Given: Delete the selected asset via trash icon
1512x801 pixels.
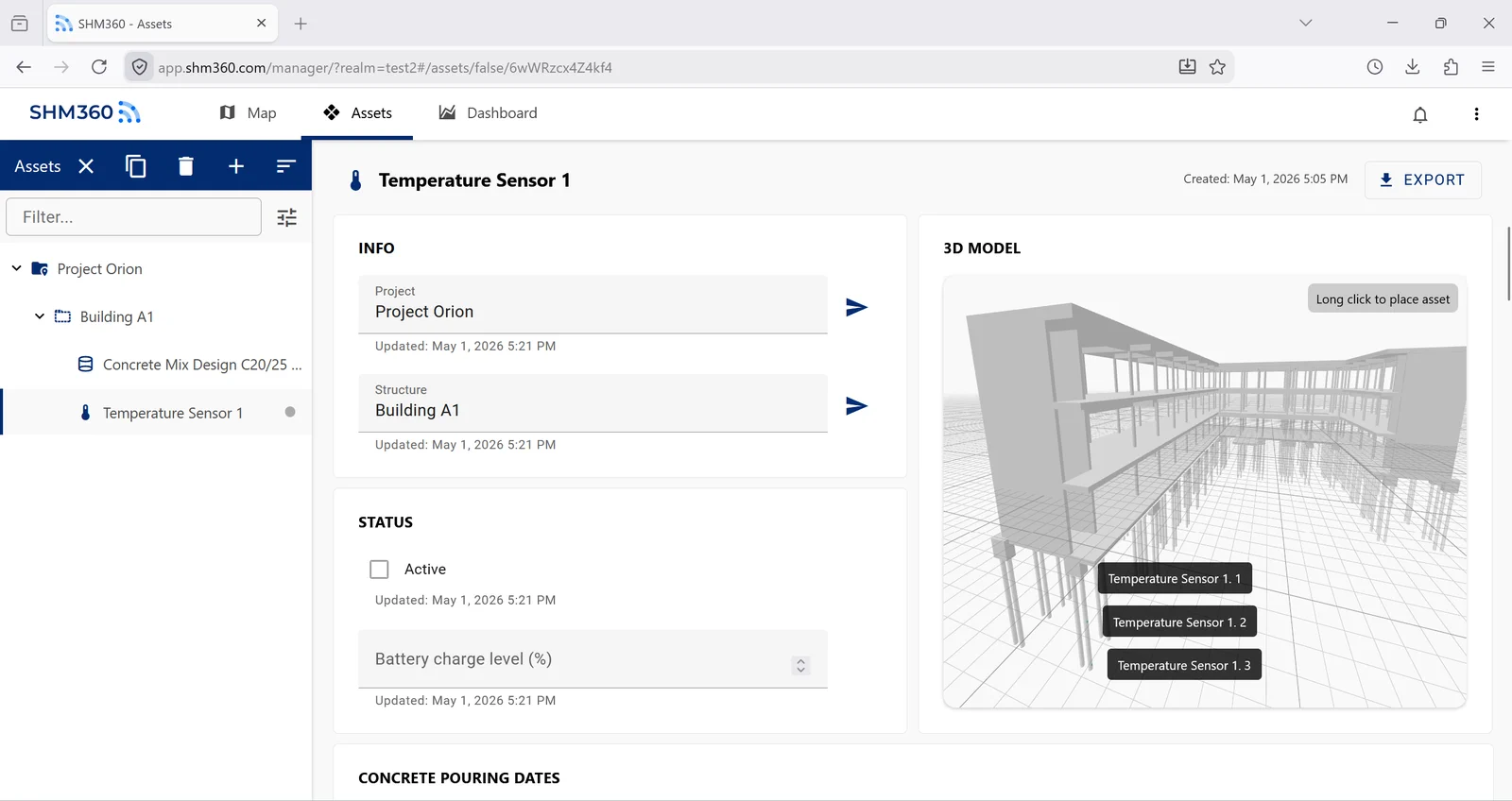Looking at the screenshot, I should (x=186, y=166).
